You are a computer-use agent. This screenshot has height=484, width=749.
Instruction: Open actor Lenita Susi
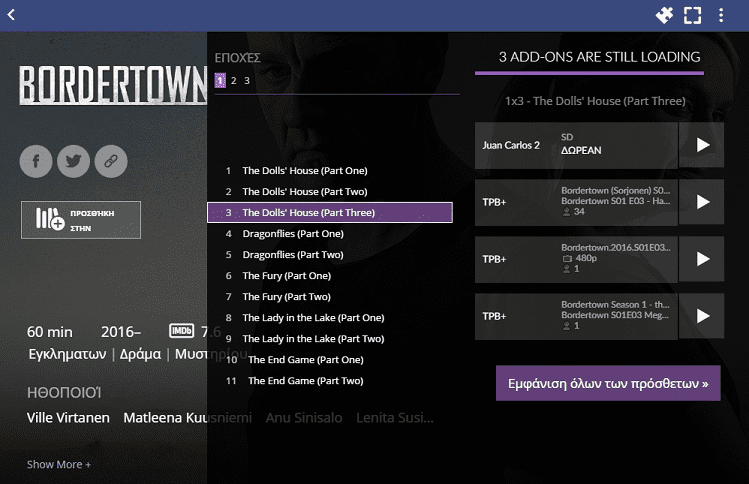(x=395, y=418)
